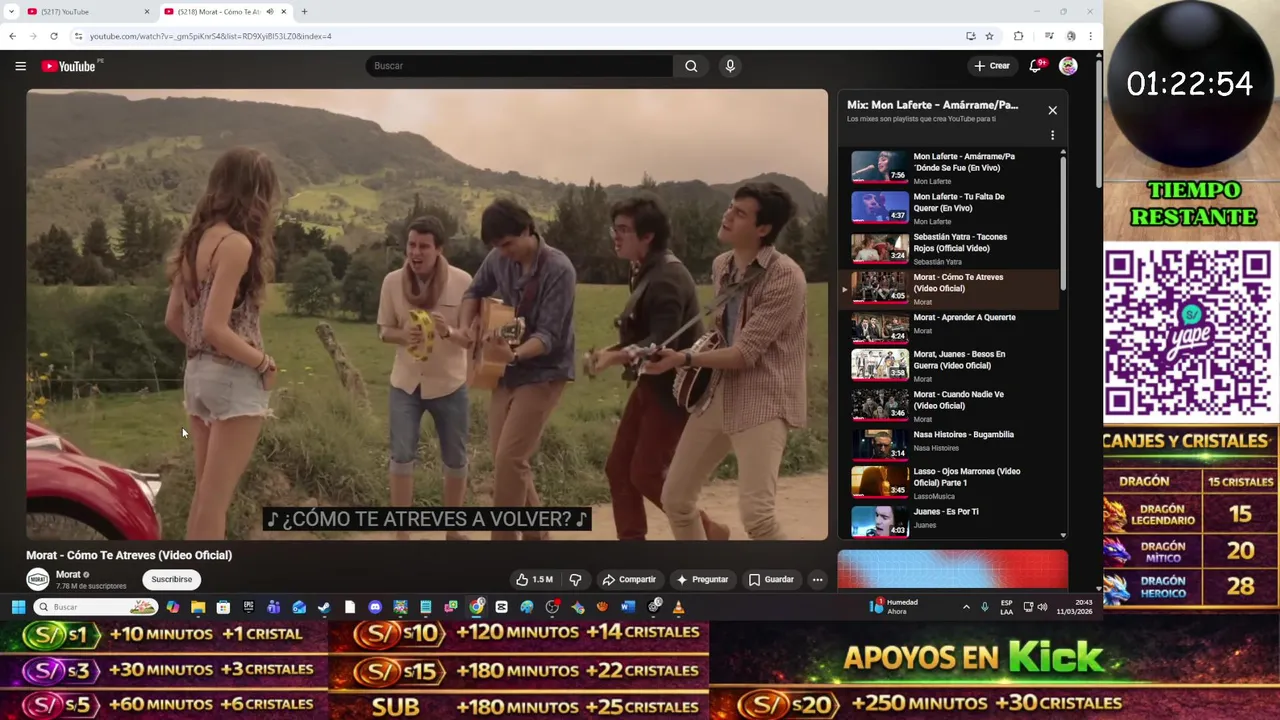The width and height of the screenshot is (1280, 720).
Task: Mute the Morat tab audio icon
Action: [x=269, y=11]
